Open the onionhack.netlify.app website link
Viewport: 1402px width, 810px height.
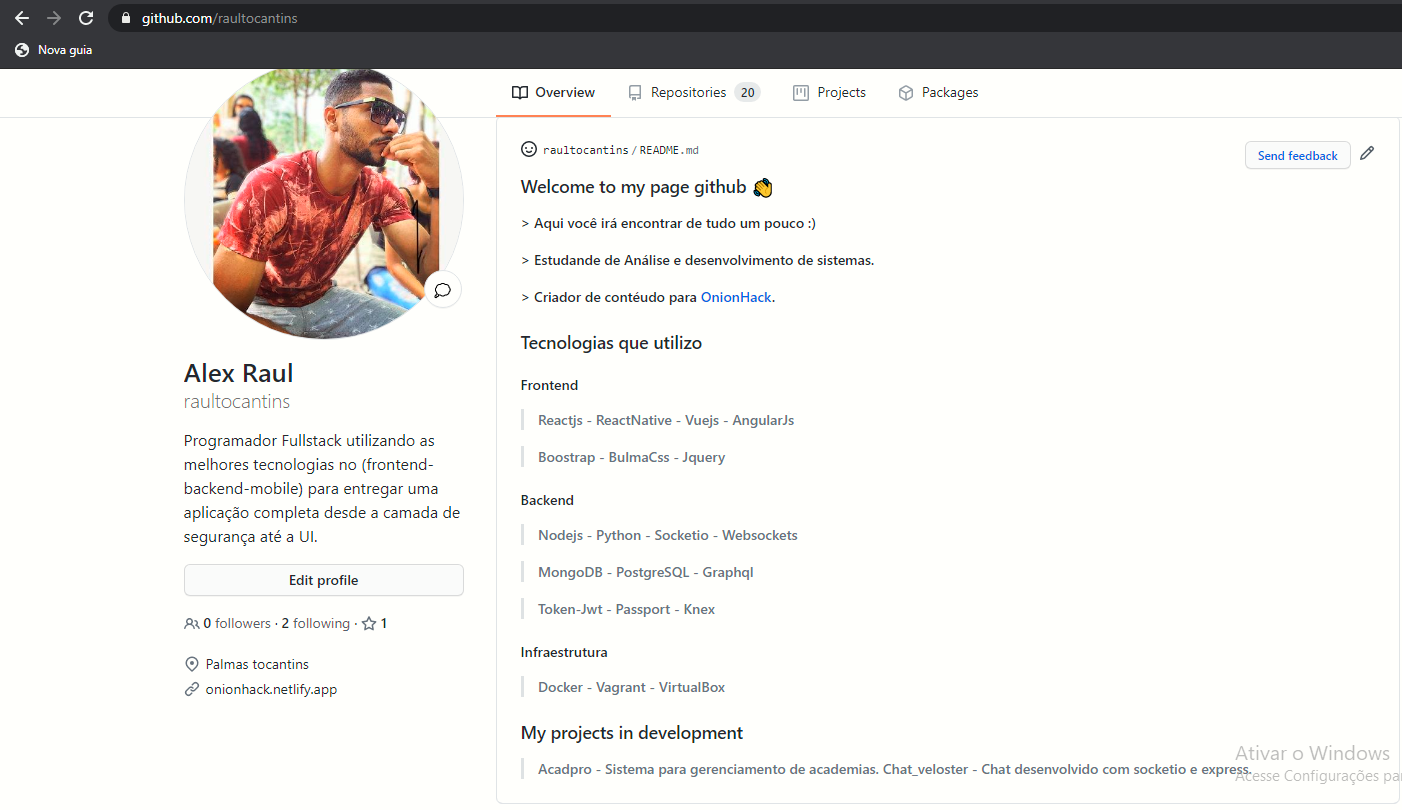(x=270, y=688)
